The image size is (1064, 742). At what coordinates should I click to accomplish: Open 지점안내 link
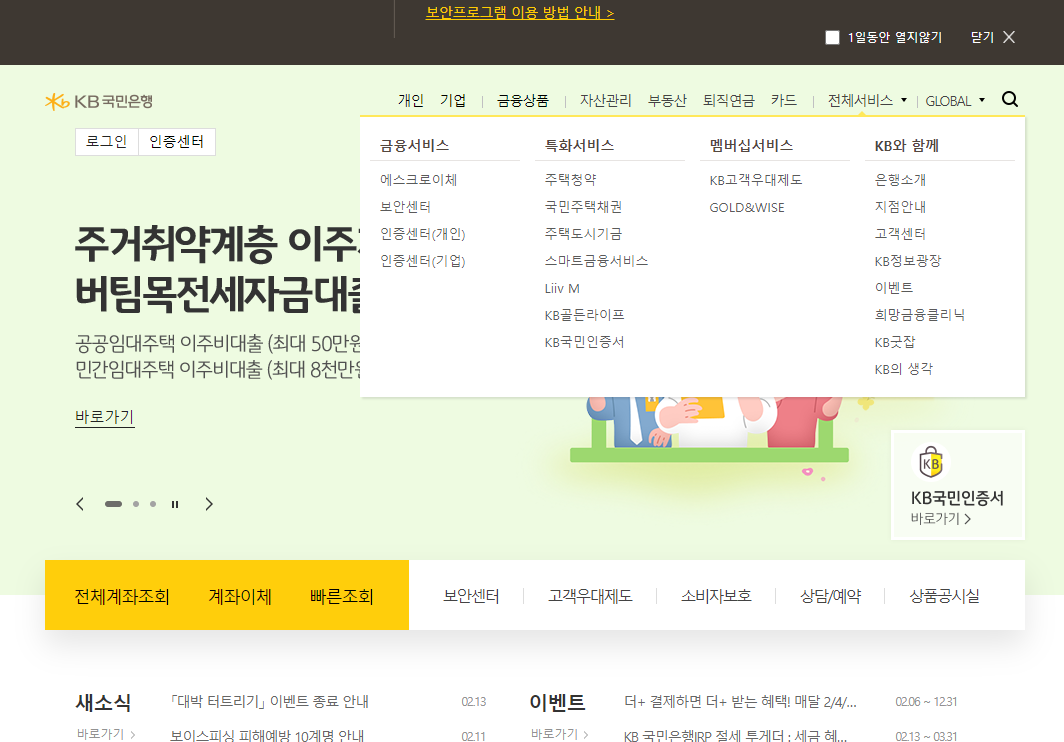(900, 207)
